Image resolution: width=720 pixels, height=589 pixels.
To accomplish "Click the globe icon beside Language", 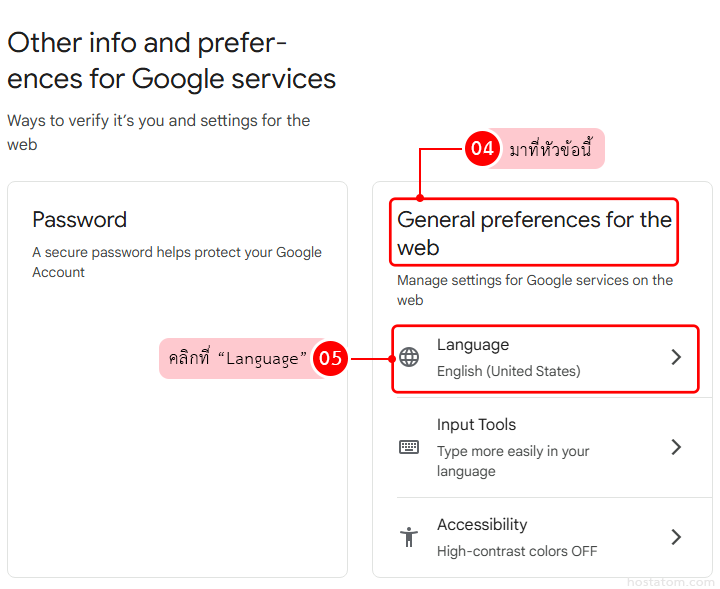I will (409, 357).
